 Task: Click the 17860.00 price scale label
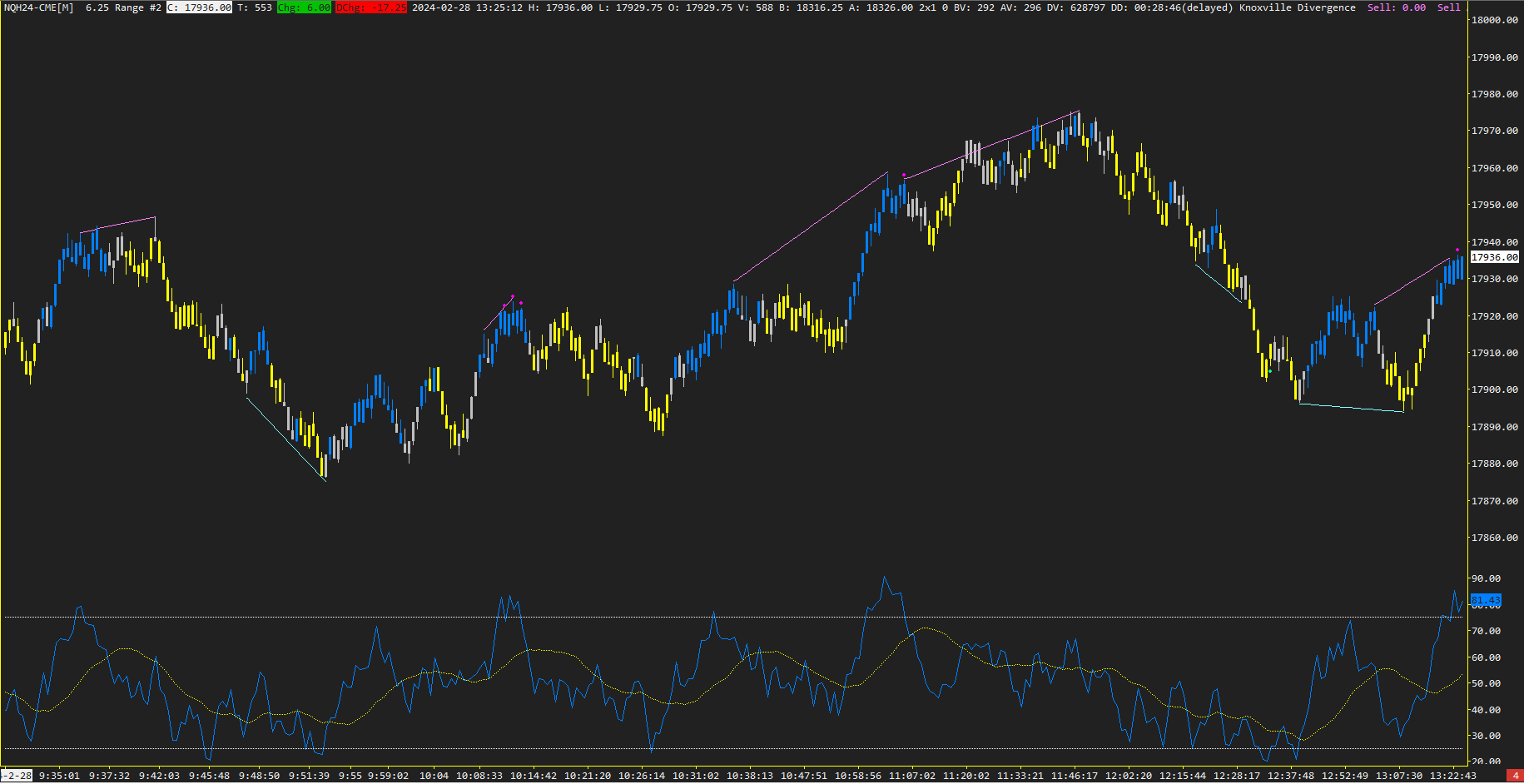pos(1494,538)
